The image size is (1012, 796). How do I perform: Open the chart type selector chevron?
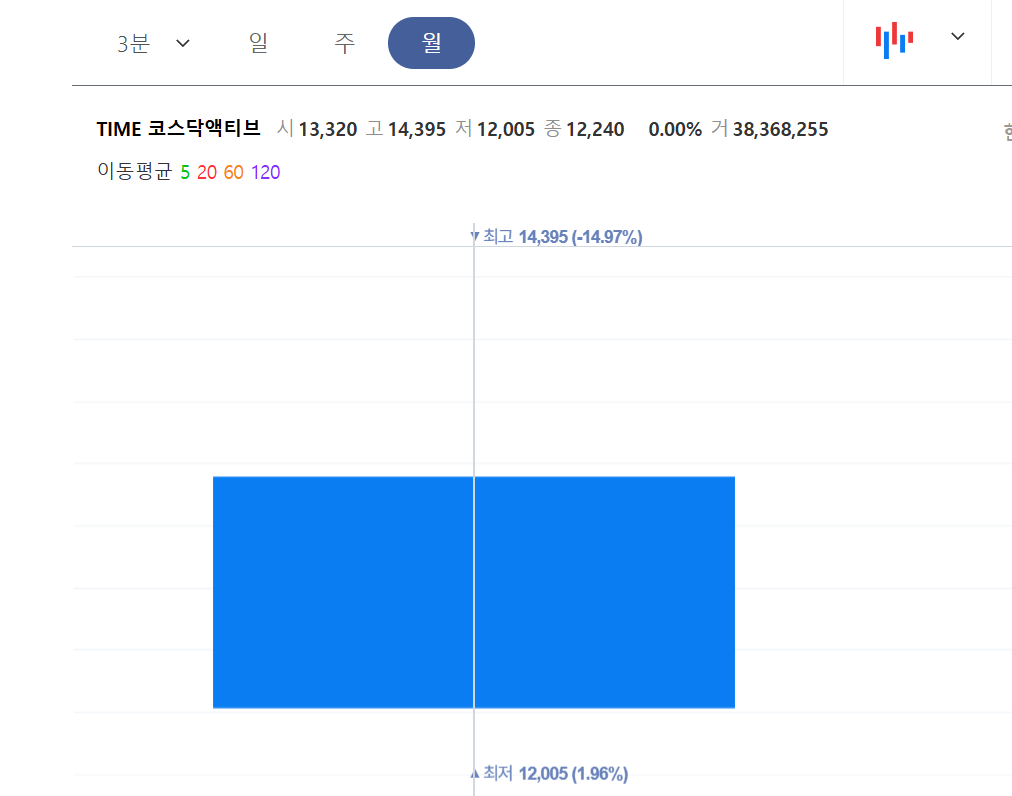957,36
